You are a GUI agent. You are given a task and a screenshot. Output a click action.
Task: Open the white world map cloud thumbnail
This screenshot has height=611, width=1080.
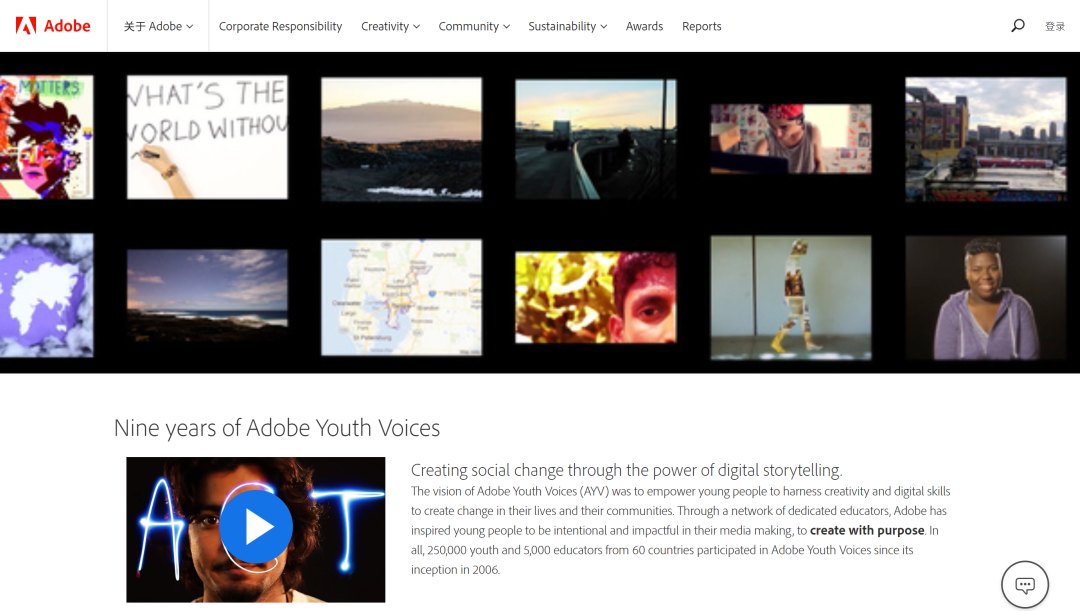46,296
